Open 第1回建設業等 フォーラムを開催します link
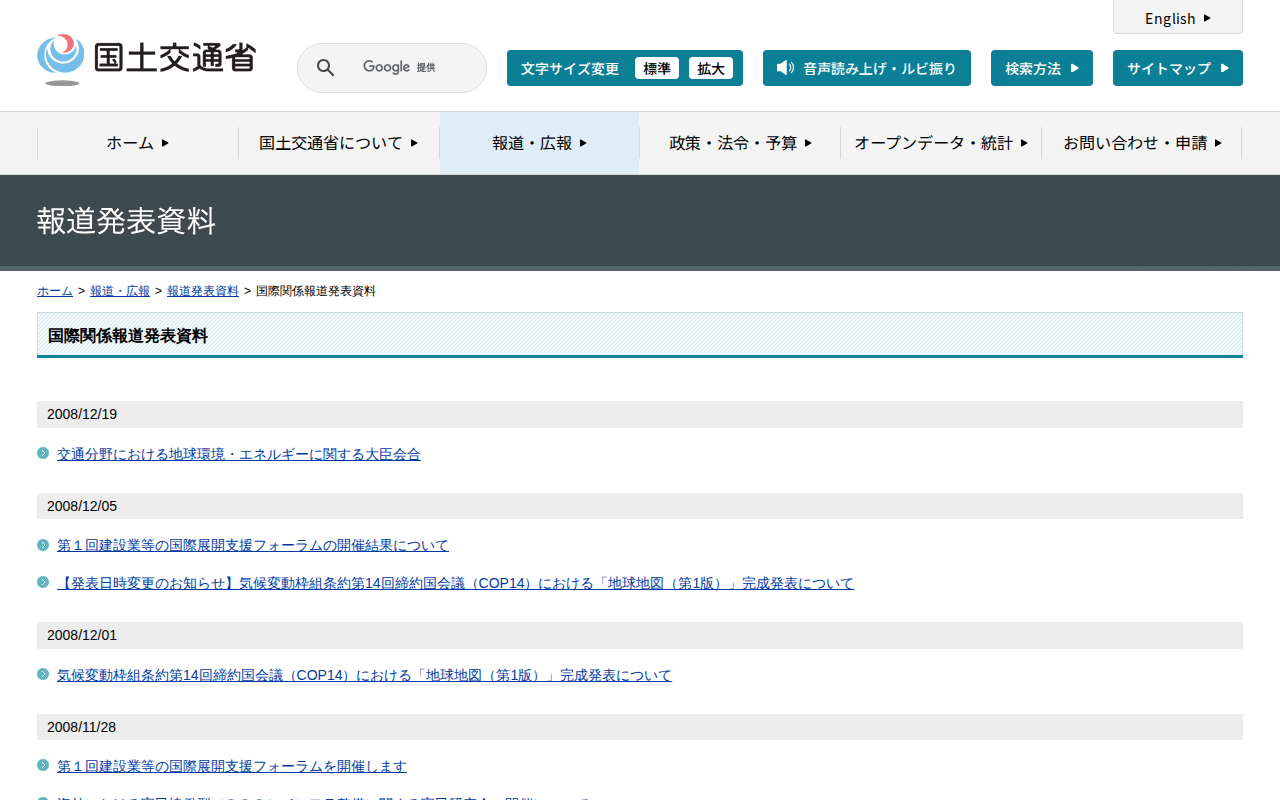Image resolution: width=1280 pixels, height=800 pixels. click(232, 766)
